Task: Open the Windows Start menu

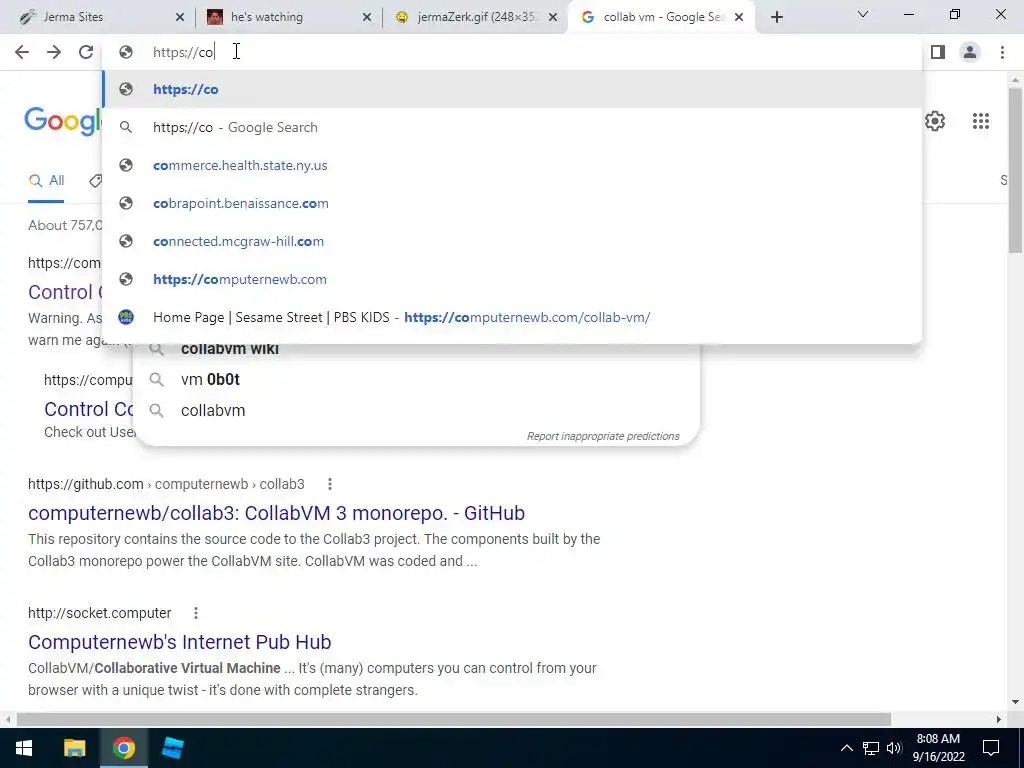Action: [24, 748]
